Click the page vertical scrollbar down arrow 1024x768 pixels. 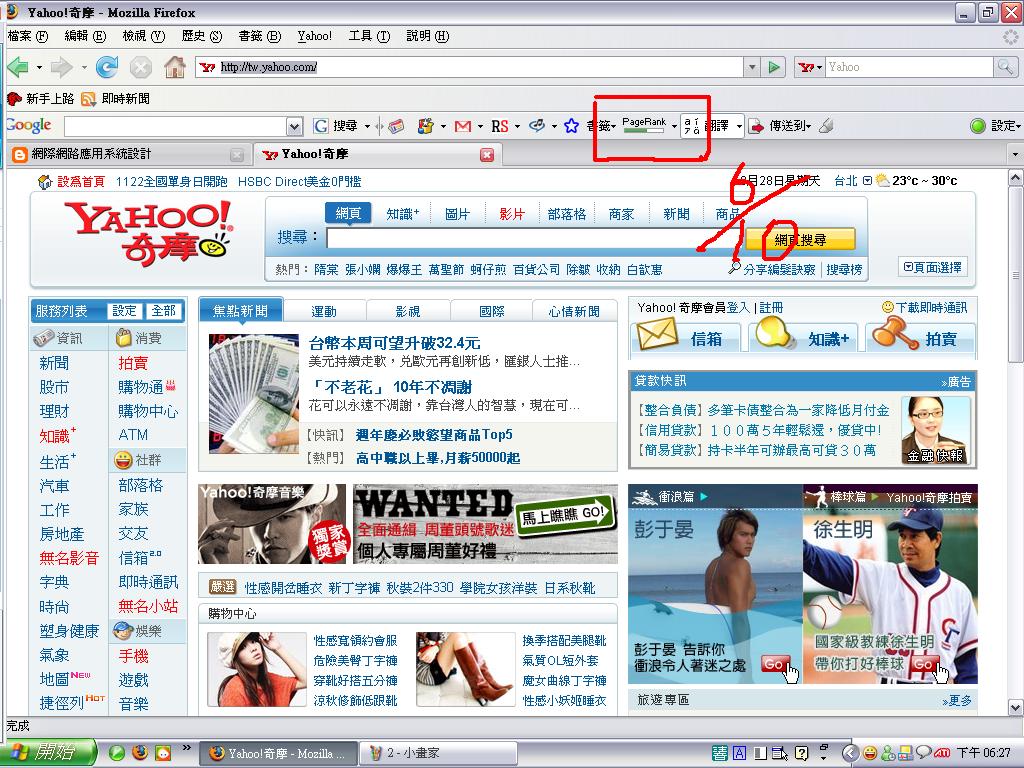click(1016, 707)
